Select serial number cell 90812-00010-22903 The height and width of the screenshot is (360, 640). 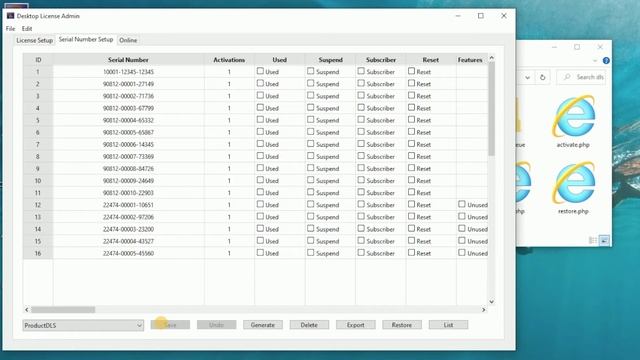pos(128,193)
